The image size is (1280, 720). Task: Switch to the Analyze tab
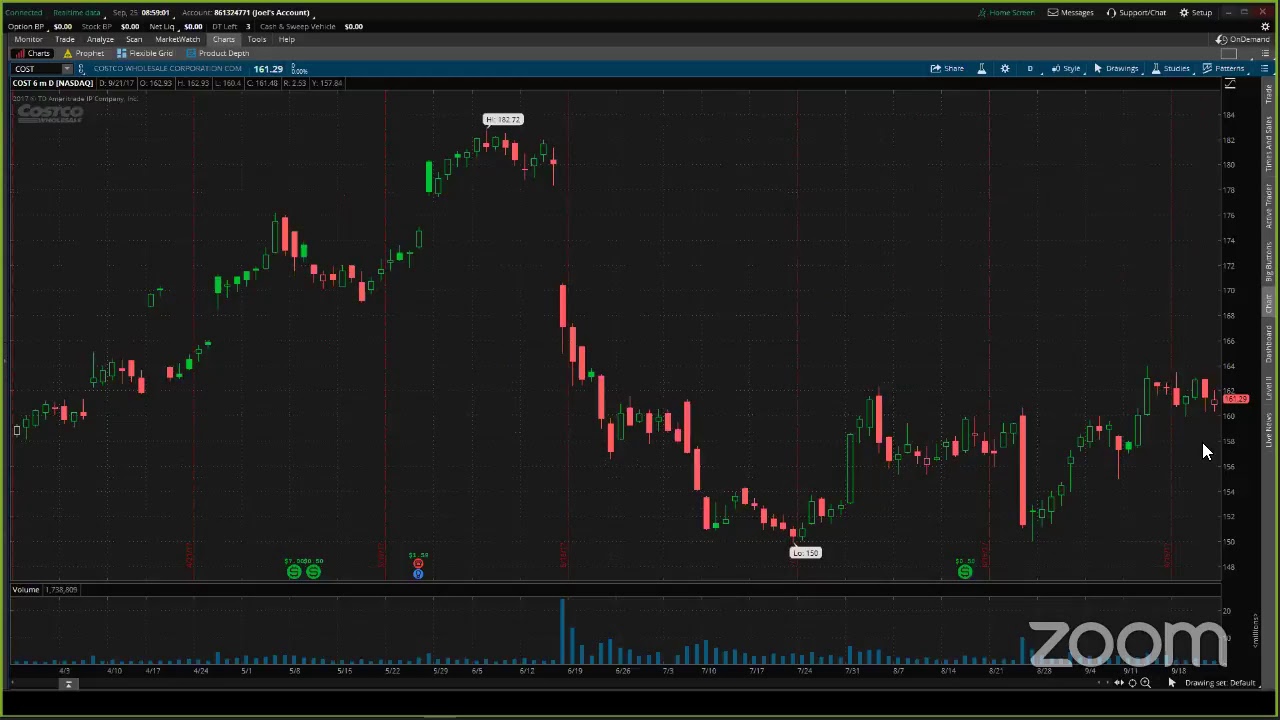pyautogui.click(x=100, y=39)
